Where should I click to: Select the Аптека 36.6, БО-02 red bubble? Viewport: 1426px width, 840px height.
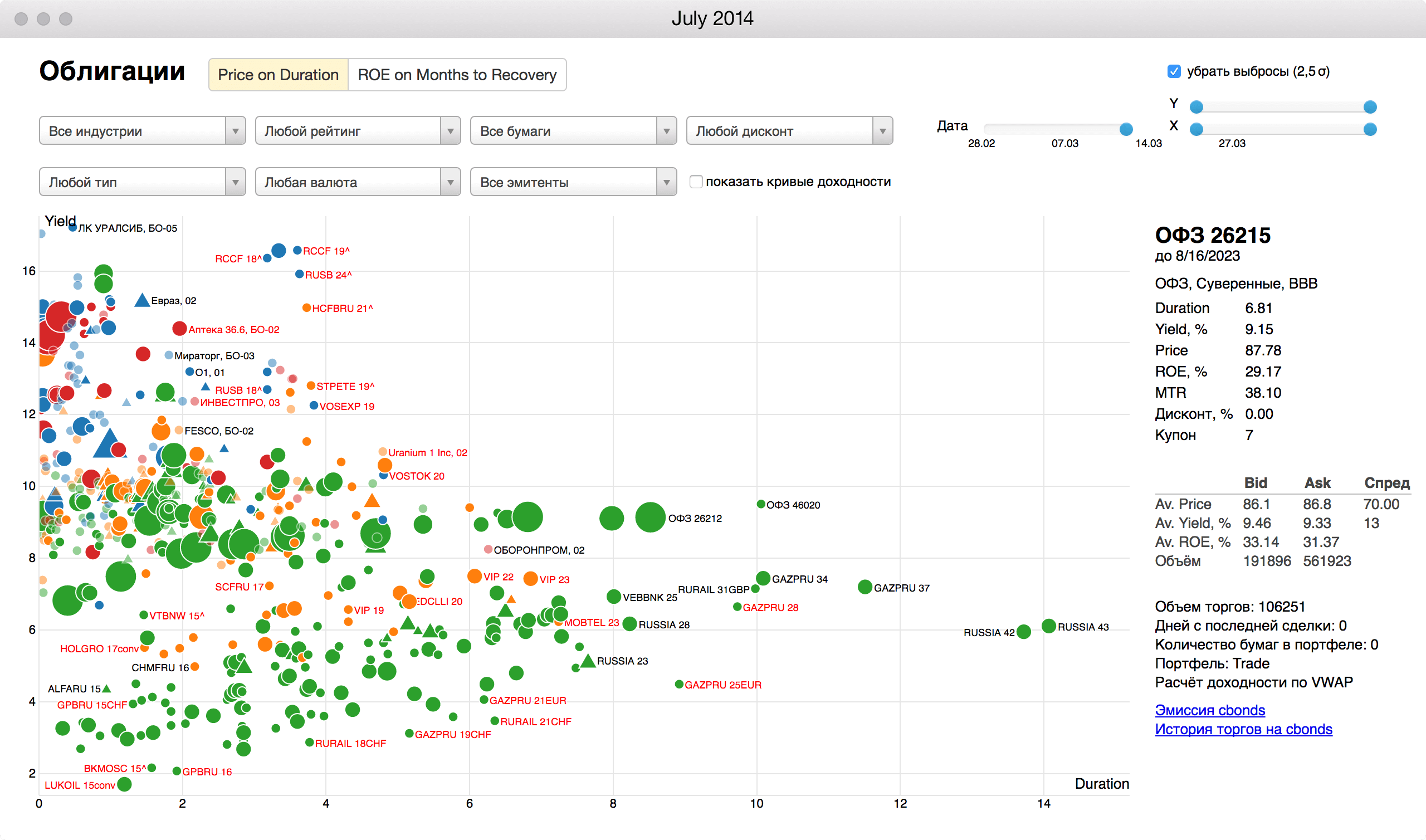click(x=179, y=328)
